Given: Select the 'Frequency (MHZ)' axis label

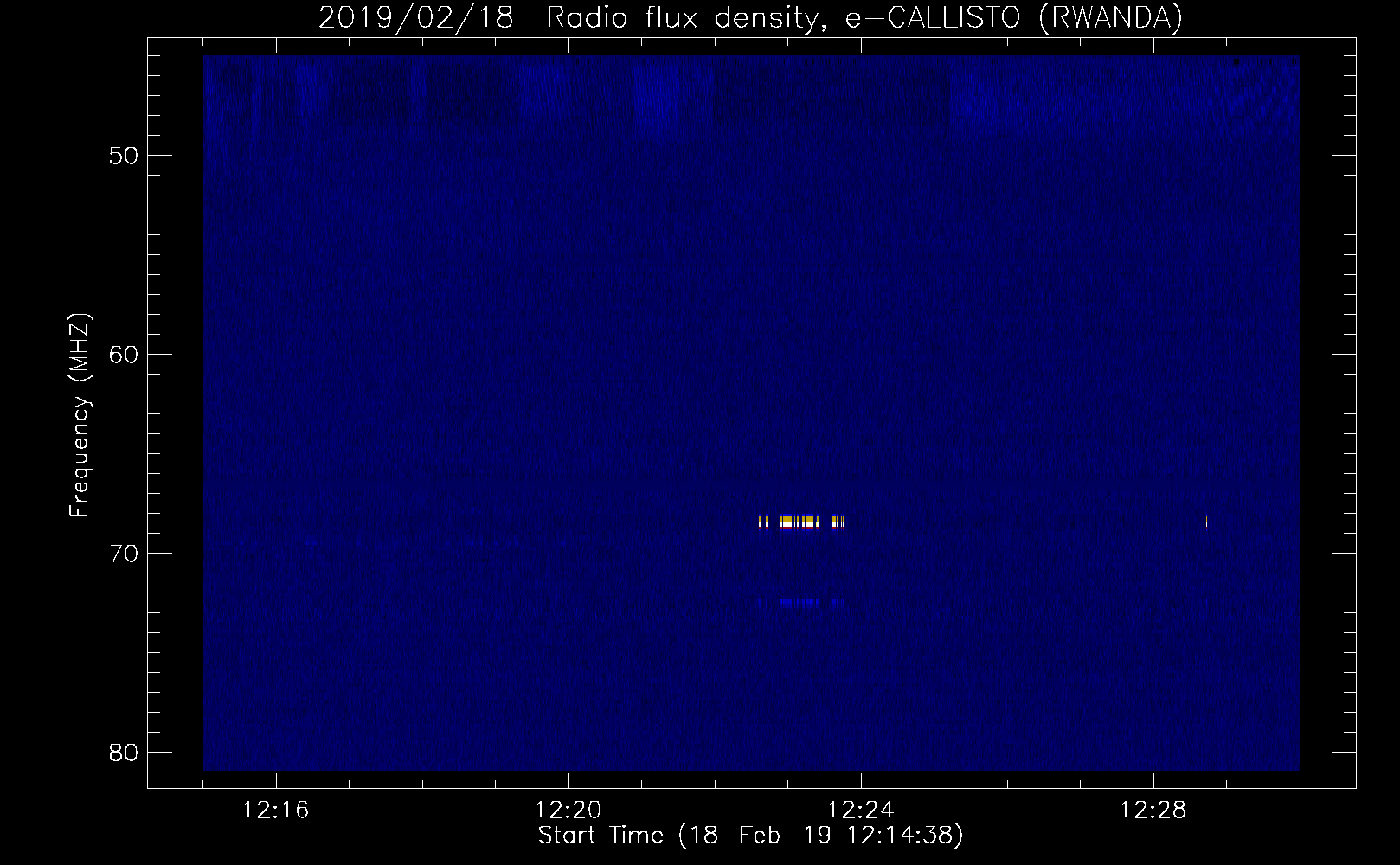Looking at the screenshot, I should click(79, 415).
